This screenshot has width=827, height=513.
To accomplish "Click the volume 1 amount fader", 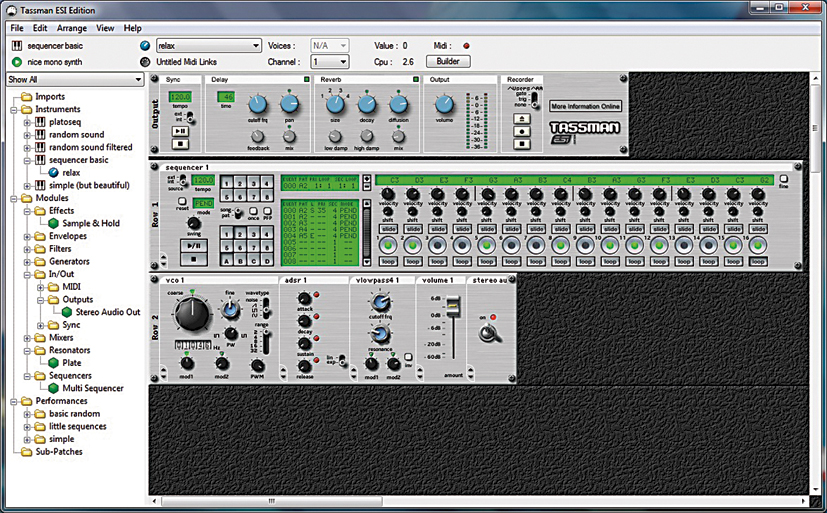I will click(453, 306).
